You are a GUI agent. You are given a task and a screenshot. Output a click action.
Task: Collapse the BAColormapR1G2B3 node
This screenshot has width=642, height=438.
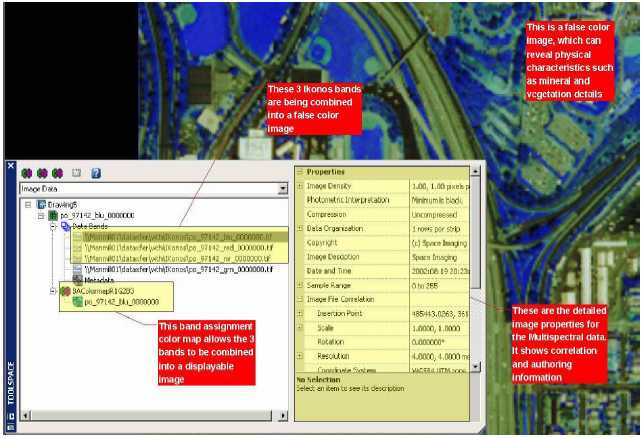53,291
